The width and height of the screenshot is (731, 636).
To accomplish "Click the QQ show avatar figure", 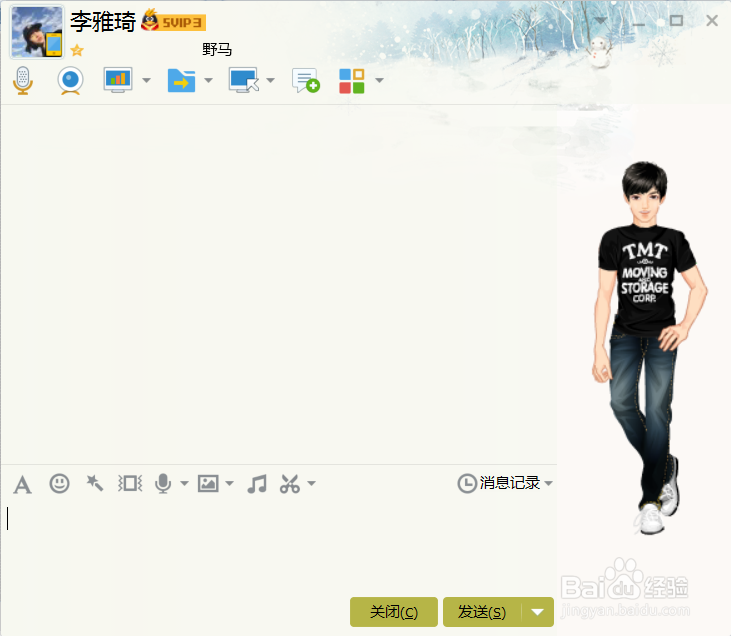I will tap(648, 348).
